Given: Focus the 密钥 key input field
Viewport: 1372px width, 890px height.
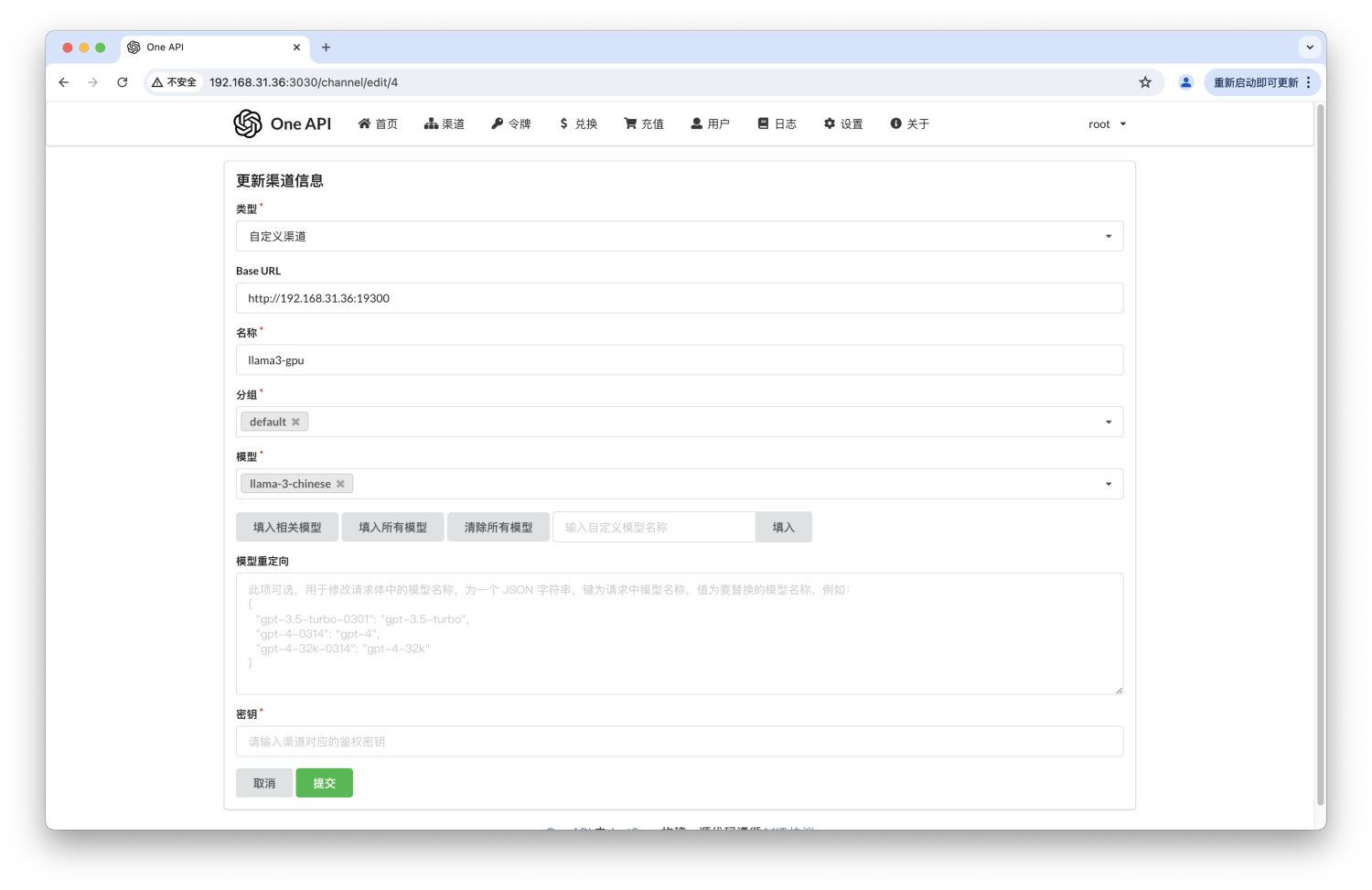Looking at the screenshot, I should pyautogui.click(x=680, y=742).
